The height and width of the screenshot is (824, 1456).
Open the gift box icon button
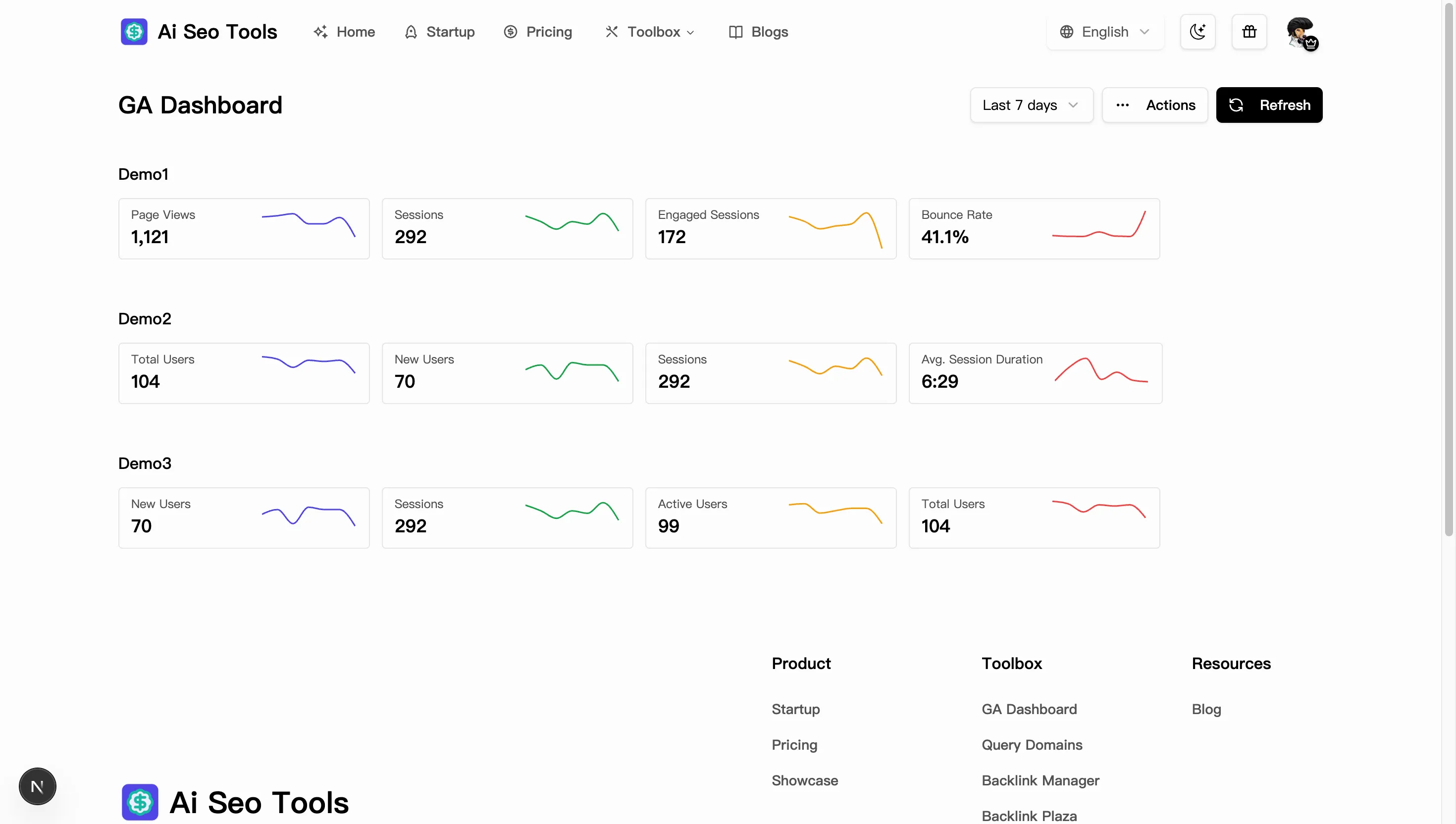[x=1249, y=32]
